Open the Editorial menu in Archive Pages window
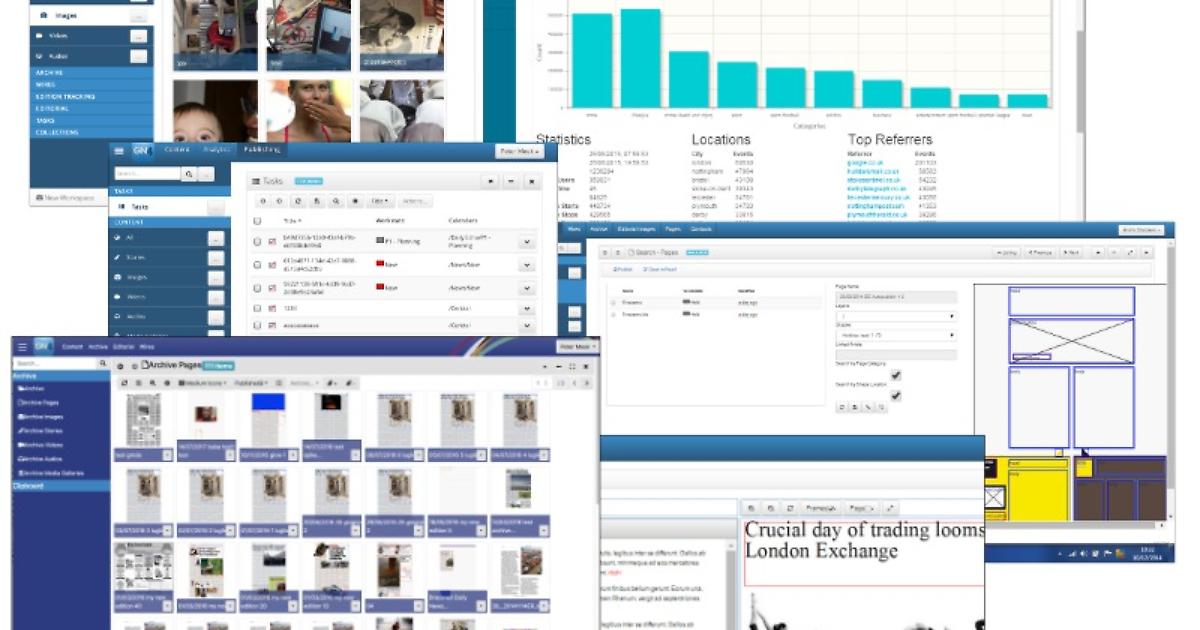The width and height of the screenshot is (1200, 630). click(124, 346)
